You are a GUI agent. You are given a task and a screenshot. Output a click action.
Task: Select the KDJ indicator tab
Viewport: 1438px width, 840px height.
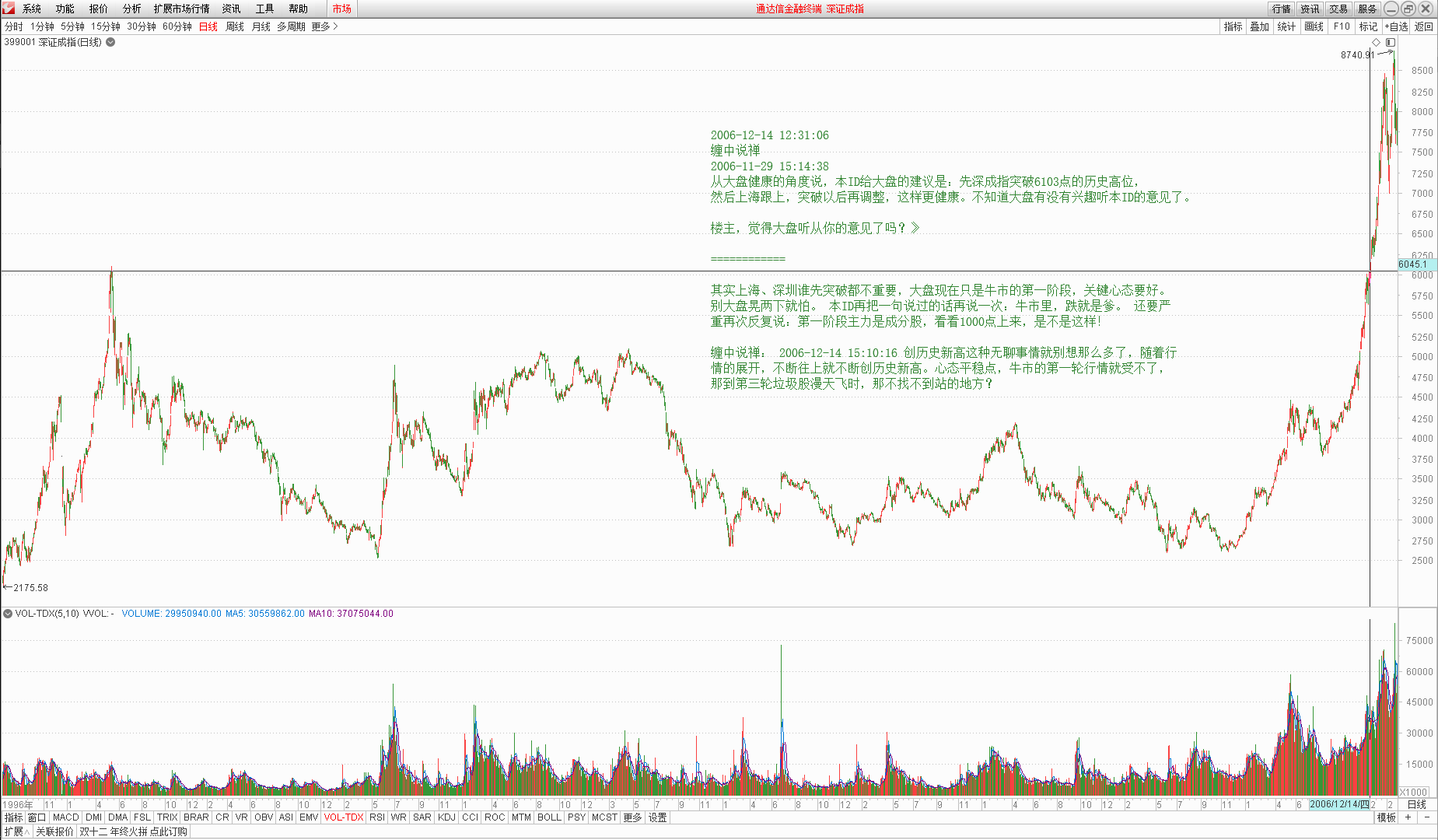click(445, 817)
